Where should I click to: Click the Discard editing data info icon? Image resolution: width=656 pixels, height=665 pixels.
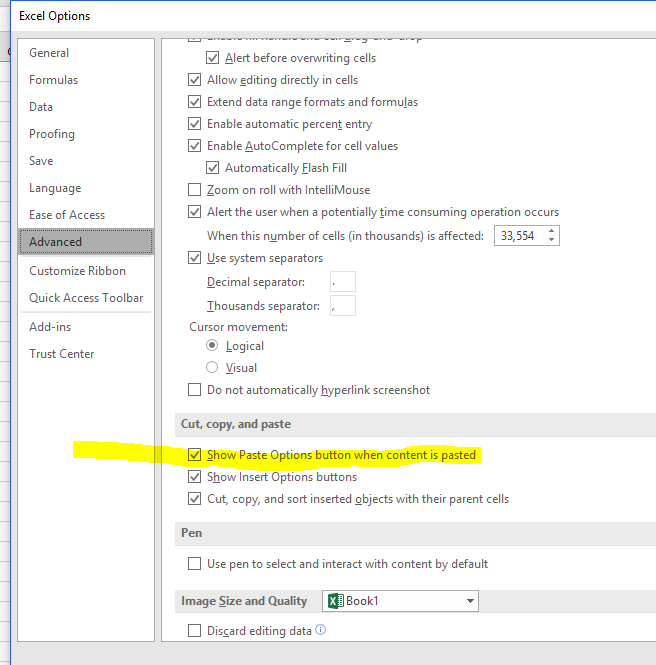(x=321, y=630)
